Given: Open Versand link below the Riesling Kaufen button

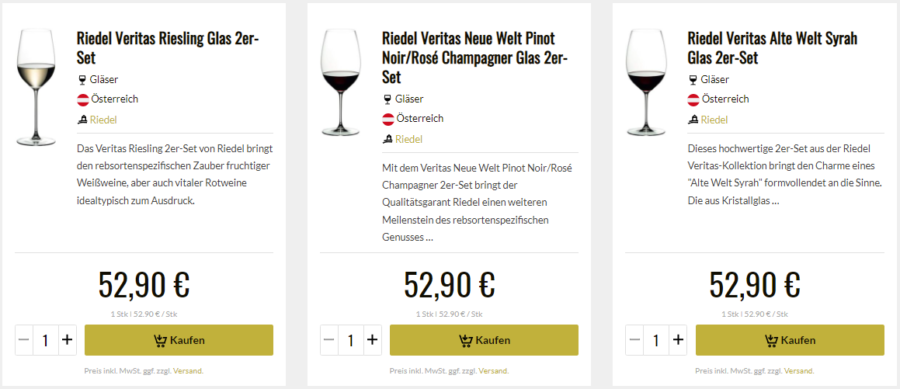Looking at the screenshot, I should pyautogui.click(x=188, y=371).
